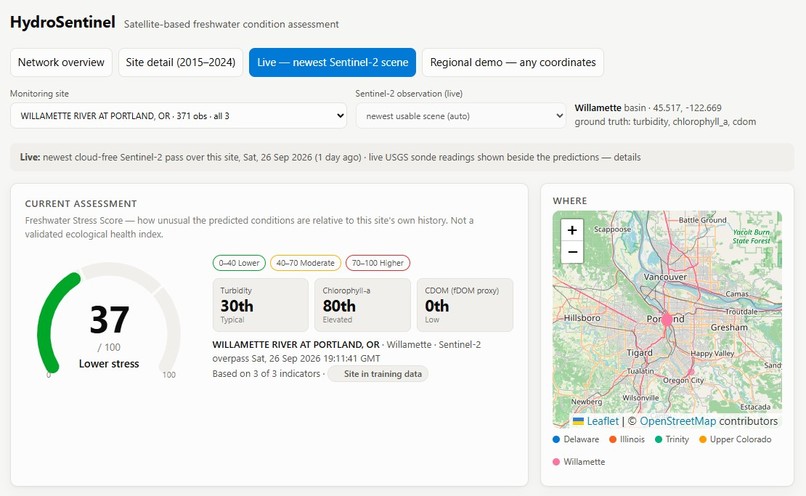
Task: Open the Network overview tab
Action: pos(61,63)
